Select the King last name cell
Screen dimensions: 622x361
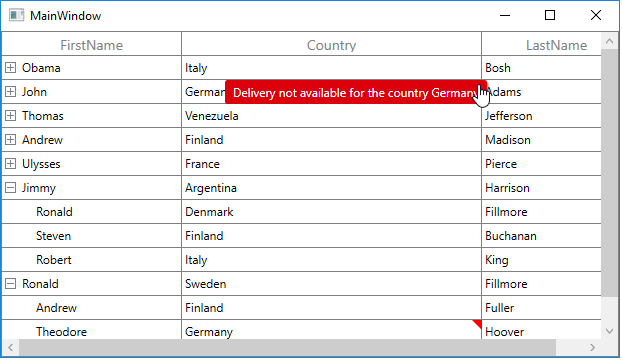[542, 260]
